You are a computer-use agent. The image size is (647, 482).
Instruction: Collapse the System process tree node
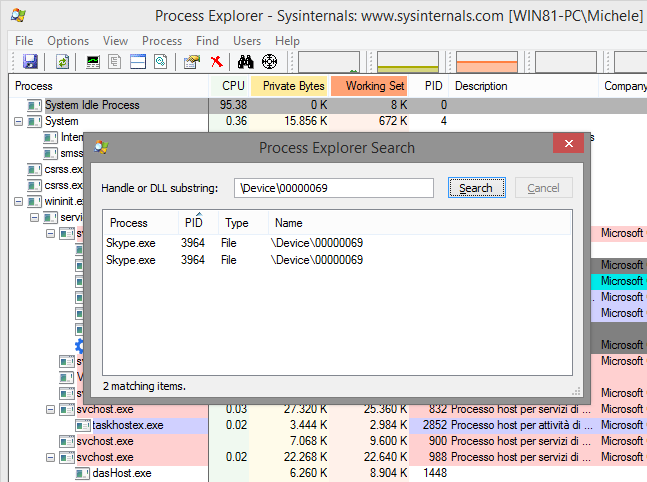point(18,121)
